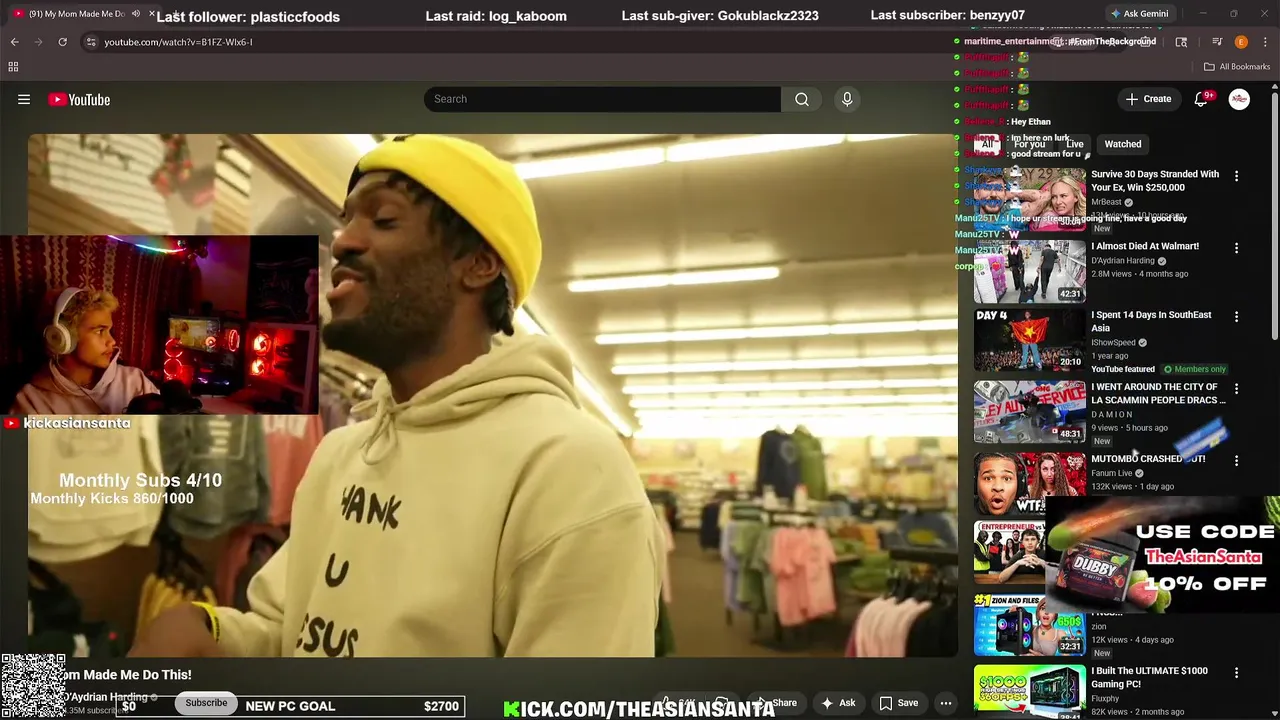Open the YouTube account avatar menu
Screen dimensions: 1280x720
tap(1239, 99)
